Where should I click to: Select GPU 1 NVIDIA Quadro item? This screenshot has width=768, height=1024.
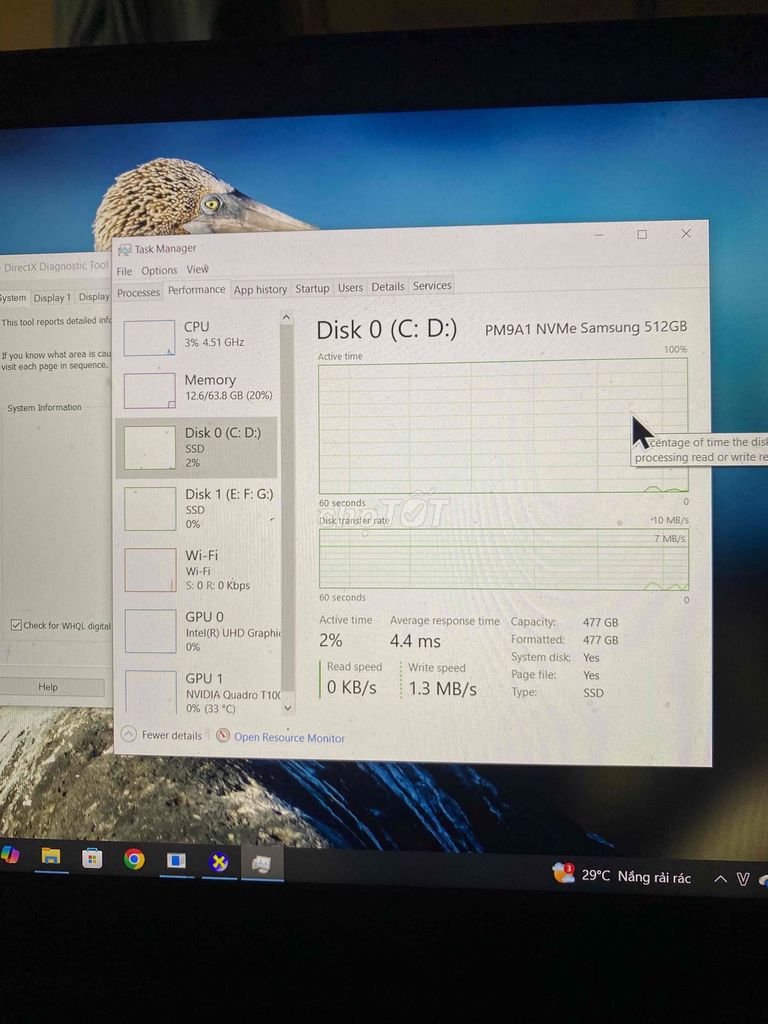click(197, 691)
